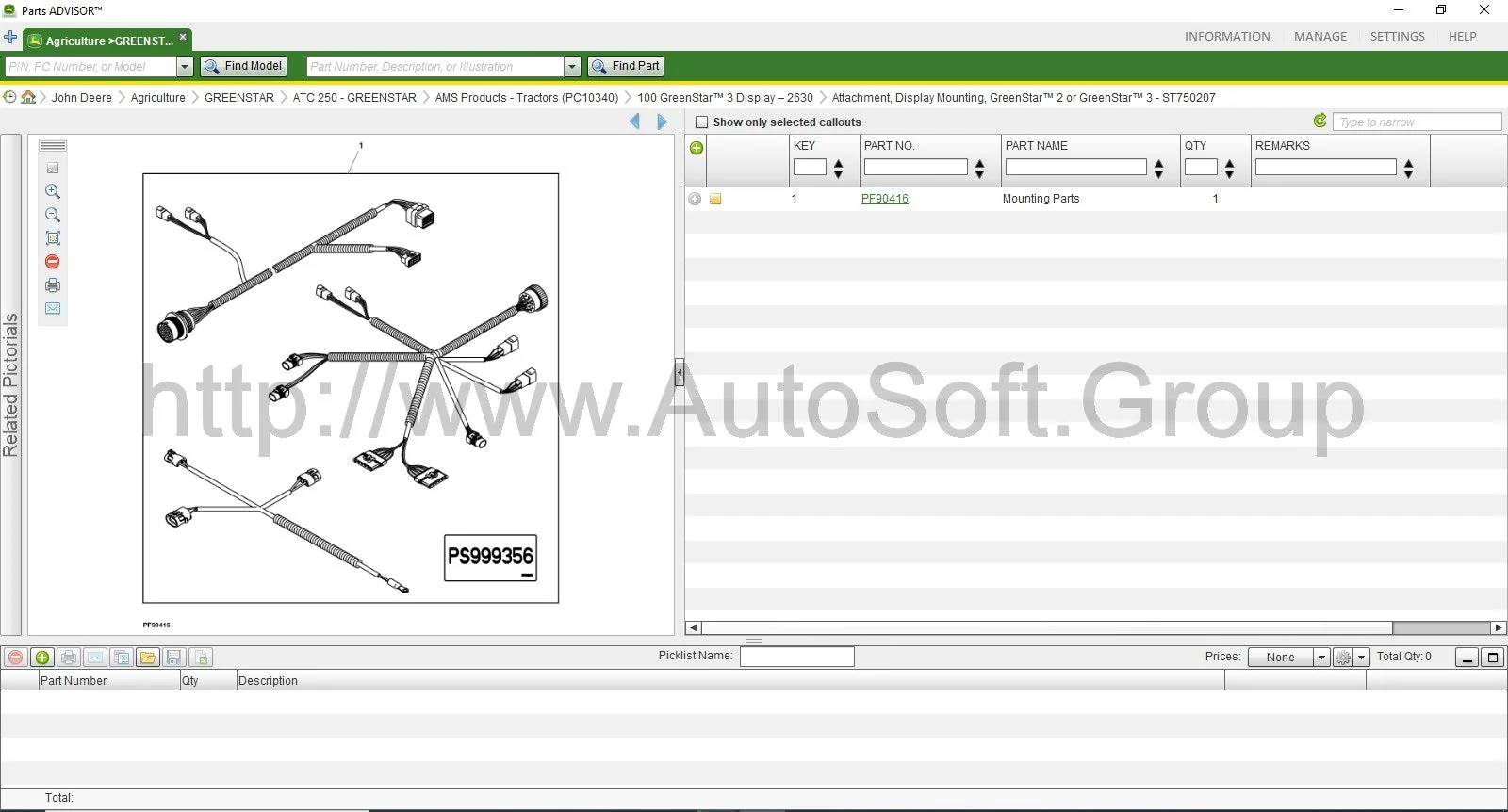Email the picklist with the envelope icon
The image size is (1508, 812).
[95, 658]
